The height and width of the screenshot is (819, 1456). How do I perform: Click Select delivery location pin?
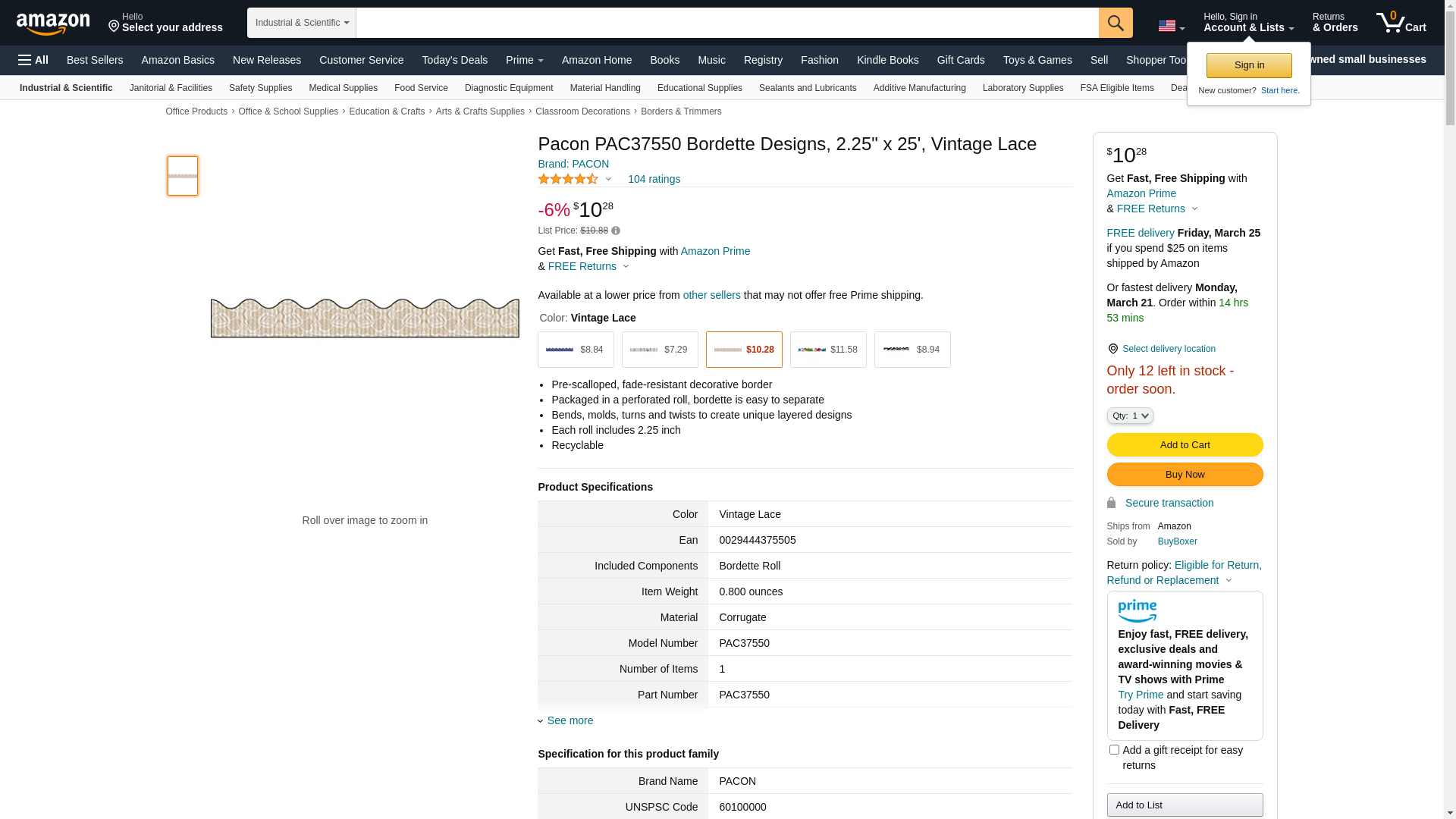[x=1112, y=349]
